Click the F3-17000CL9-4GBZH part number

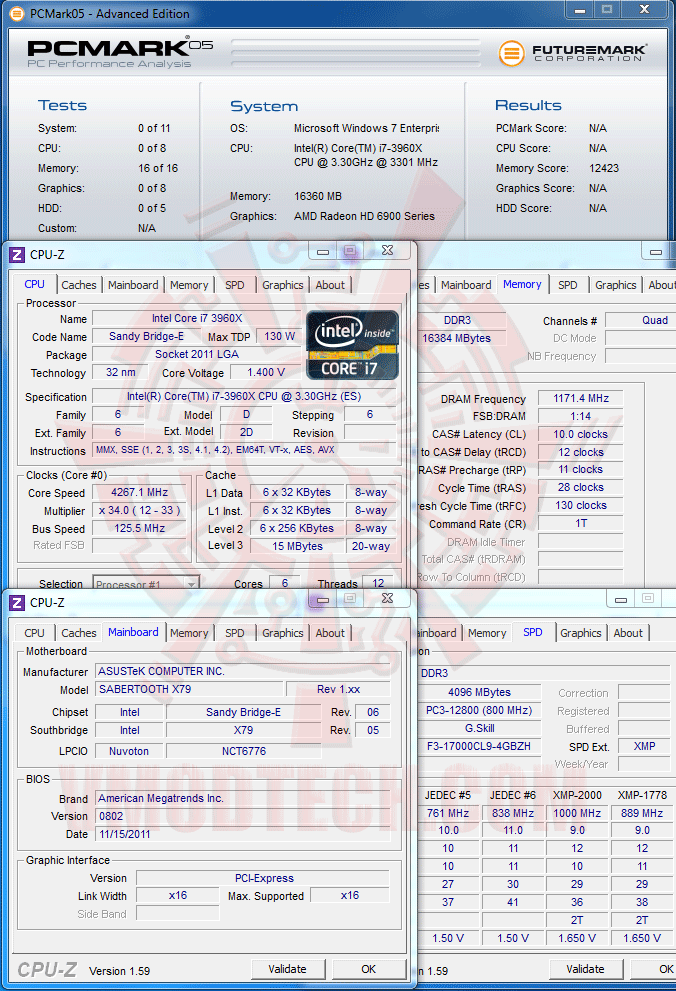coord(479,746)
